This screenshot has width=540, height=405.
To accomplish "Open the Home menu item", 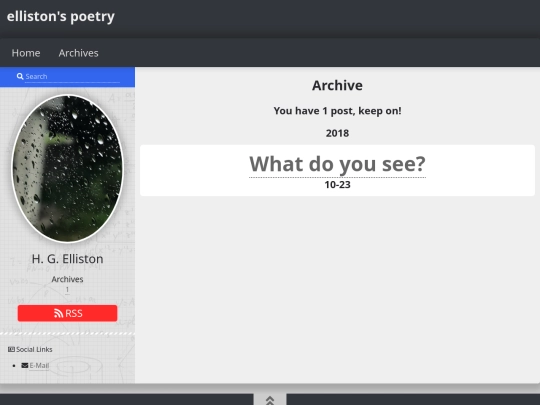I will pos(26,53).
